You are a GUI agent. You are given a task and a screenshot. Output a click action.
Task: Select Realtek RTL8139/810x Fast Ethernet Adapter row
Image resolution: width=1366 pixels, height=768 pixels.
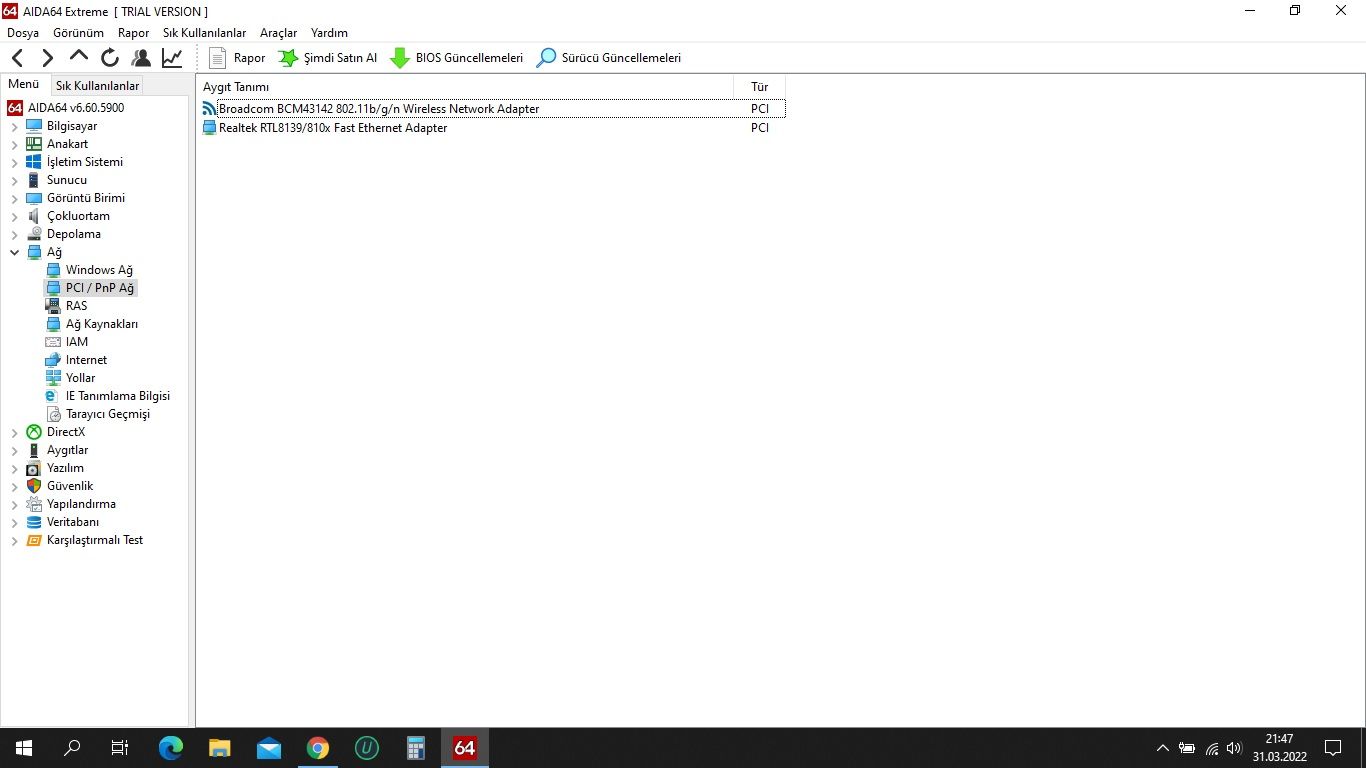[493, 128]
